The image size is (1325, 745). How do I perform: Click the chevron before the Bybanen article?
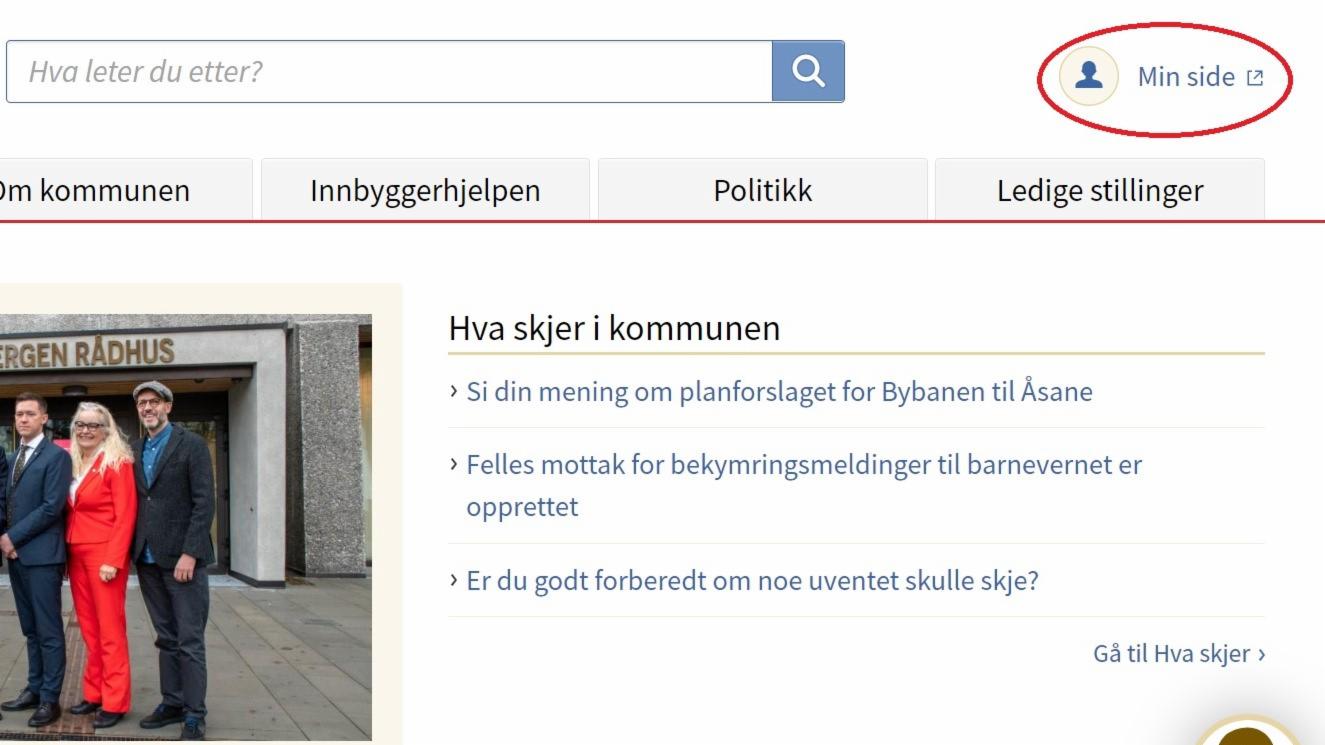pos(454,391)
